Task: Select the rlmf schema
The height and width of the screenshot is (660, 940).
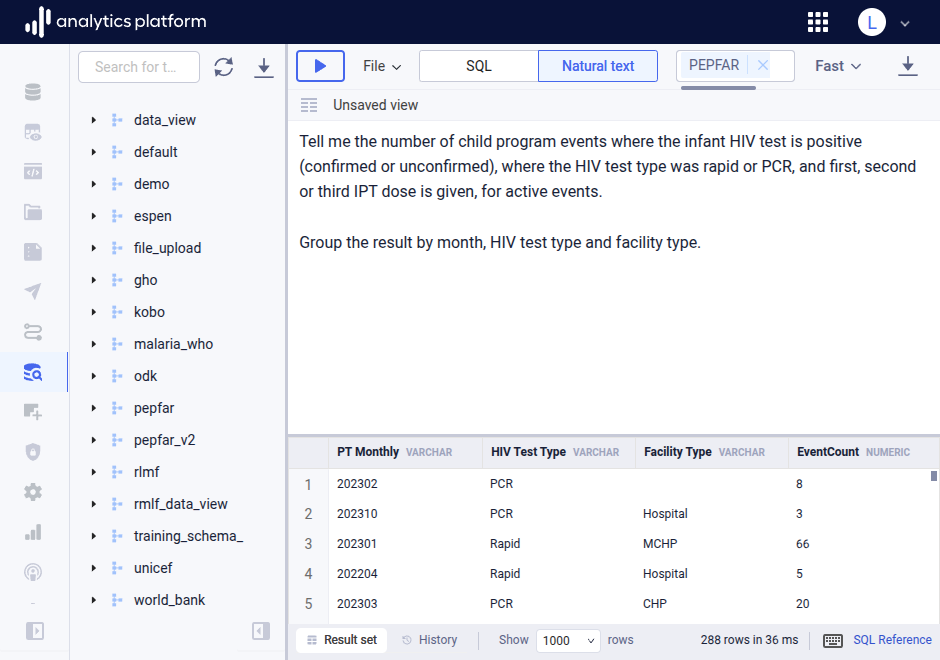Action: click(146, 472)
